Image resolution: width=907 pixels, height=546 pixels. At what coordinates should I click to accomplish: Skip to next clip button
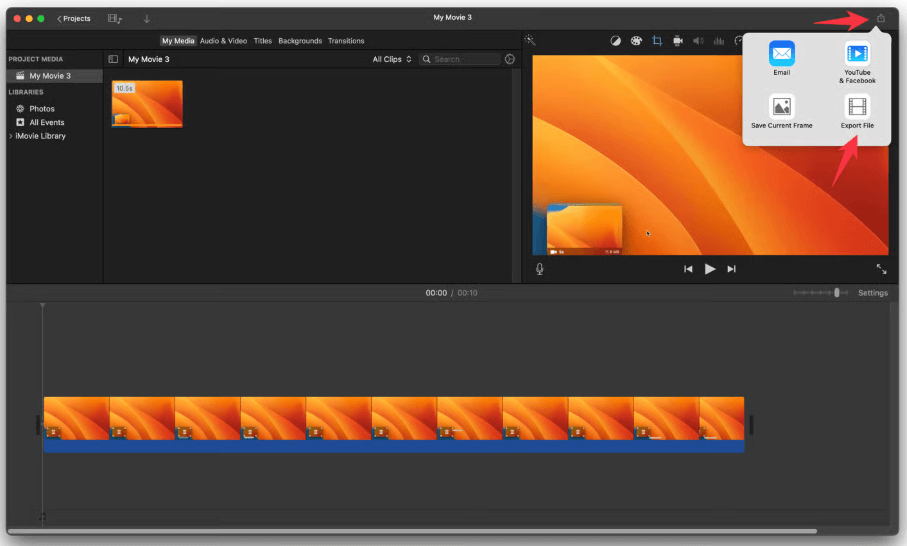pos(732,269)
